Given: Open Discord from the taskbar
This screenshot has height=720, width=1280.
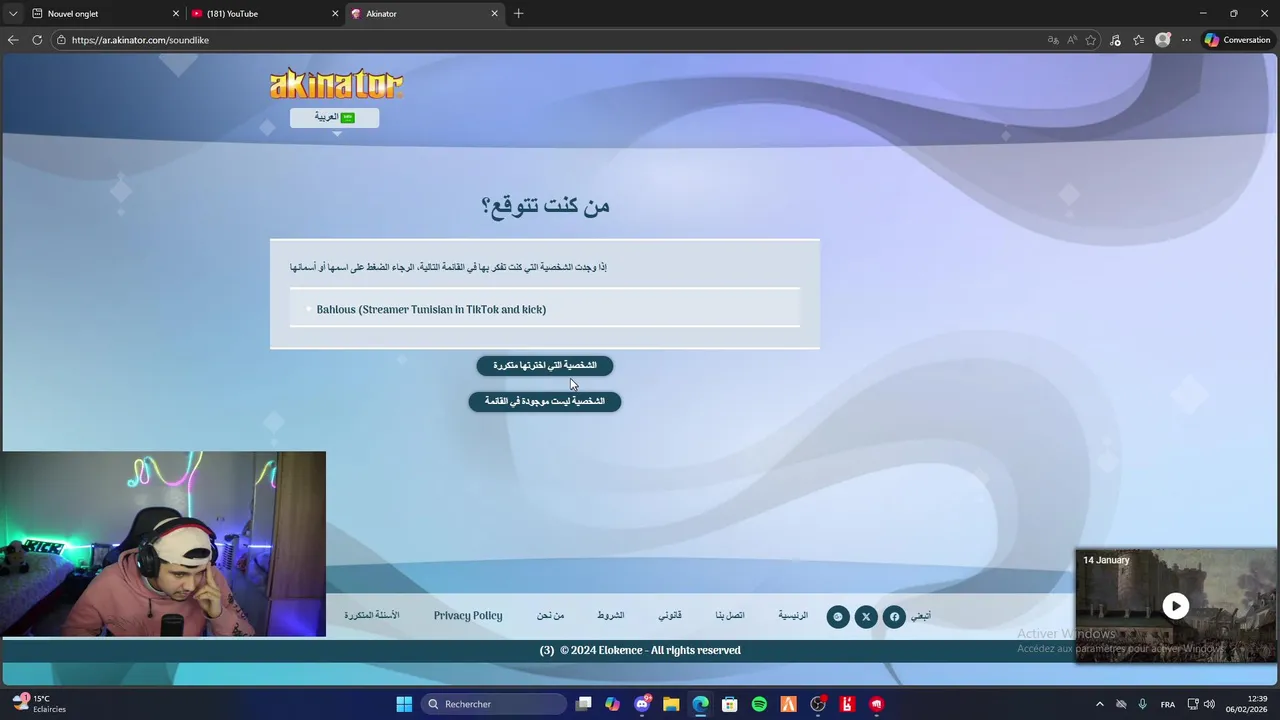Looking at the screenshot, I should pos(642,704).
